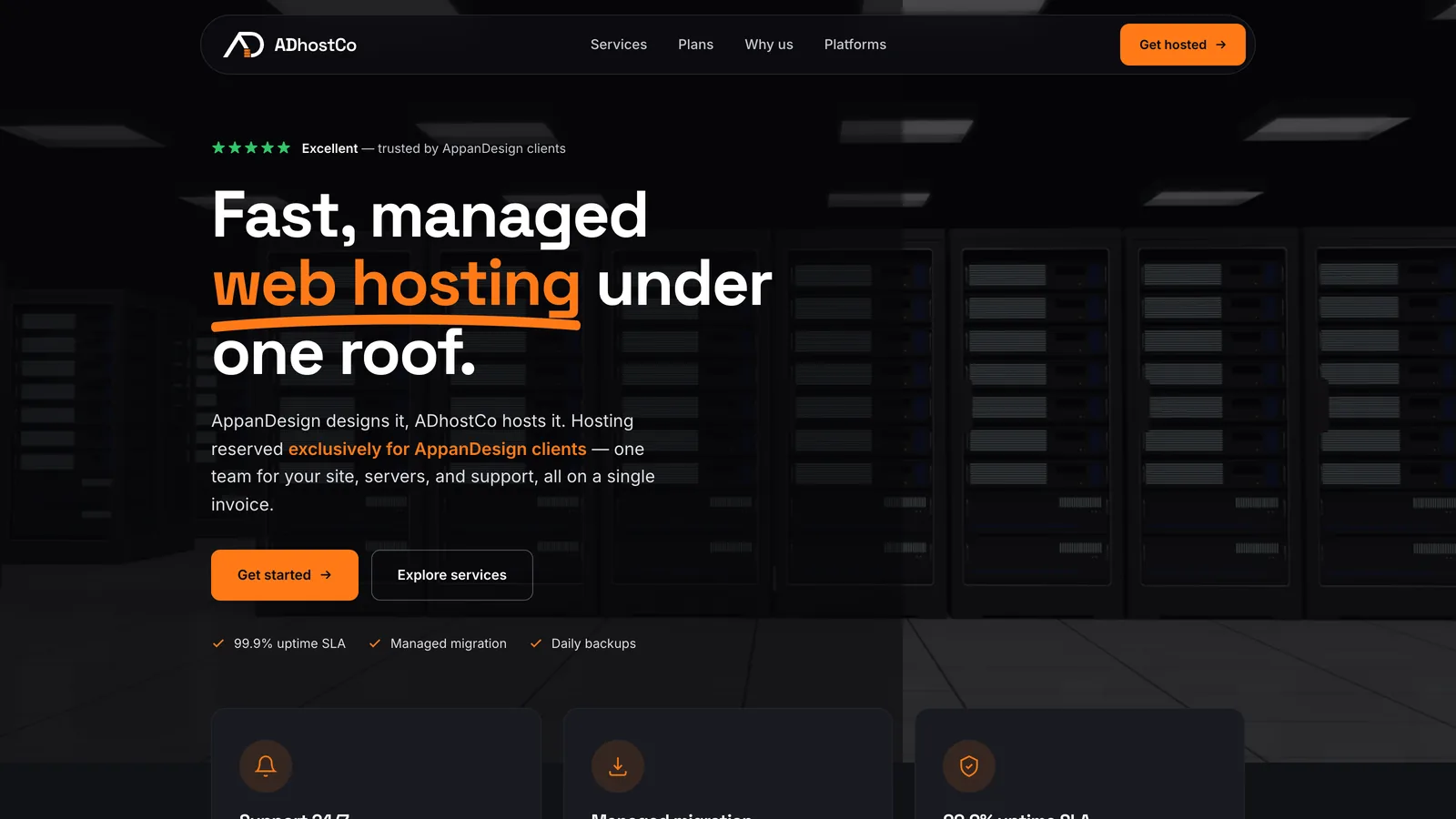The image size is (1456, 819).
Task: Go to the Plans nav item
Action: click(695, 45)
